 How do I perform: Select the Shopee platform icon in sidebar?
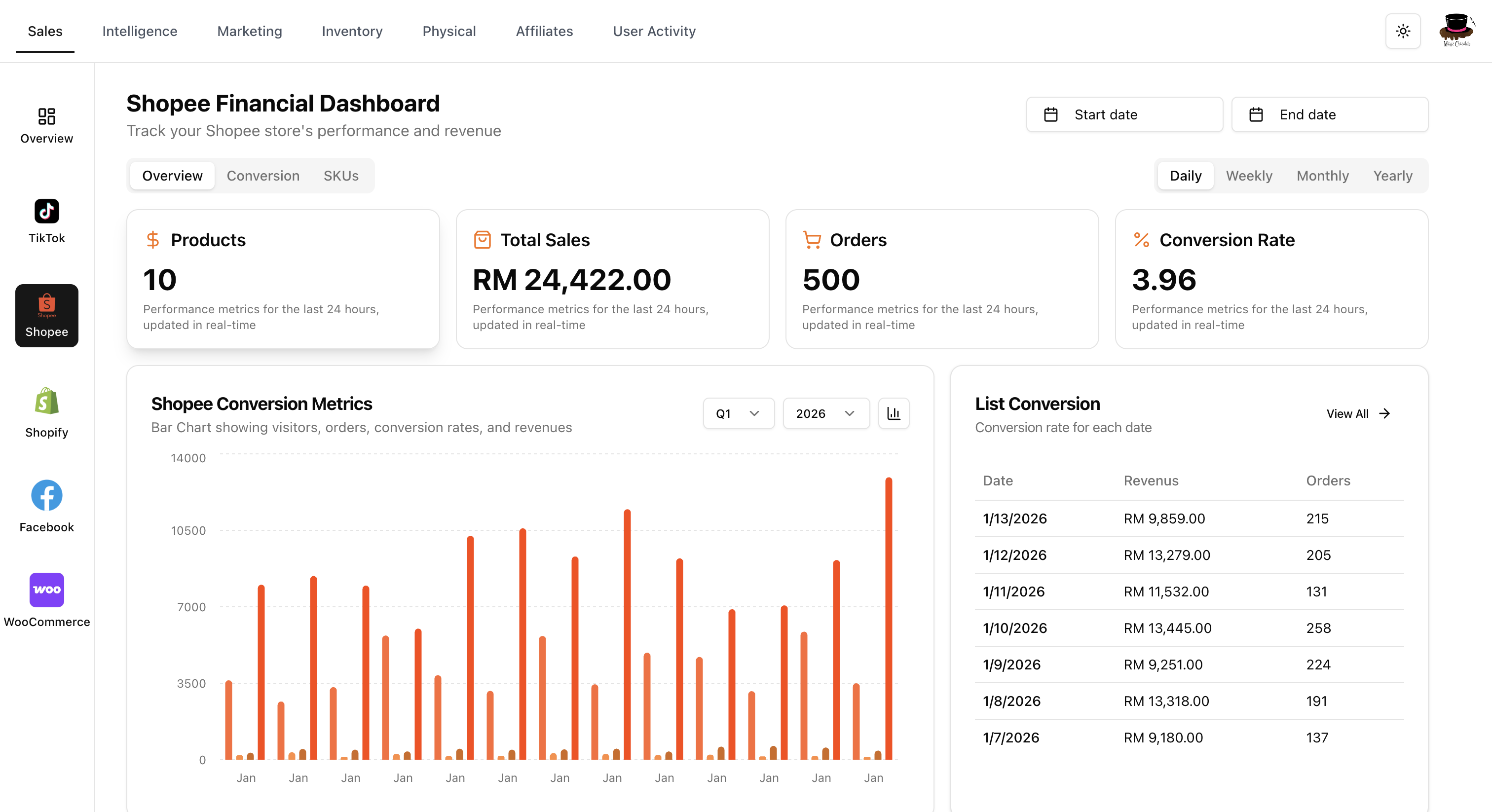[x=46, y=315]
